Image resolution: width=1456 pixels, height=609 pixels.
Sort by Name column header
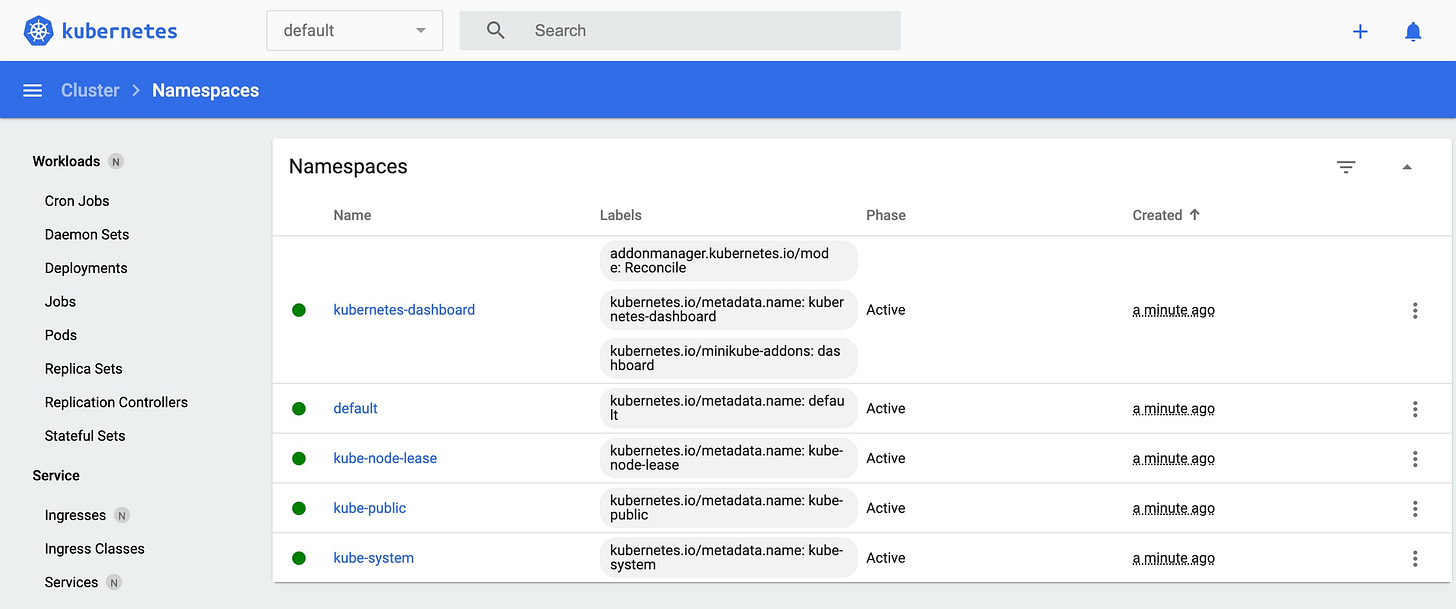coord(352,215)
